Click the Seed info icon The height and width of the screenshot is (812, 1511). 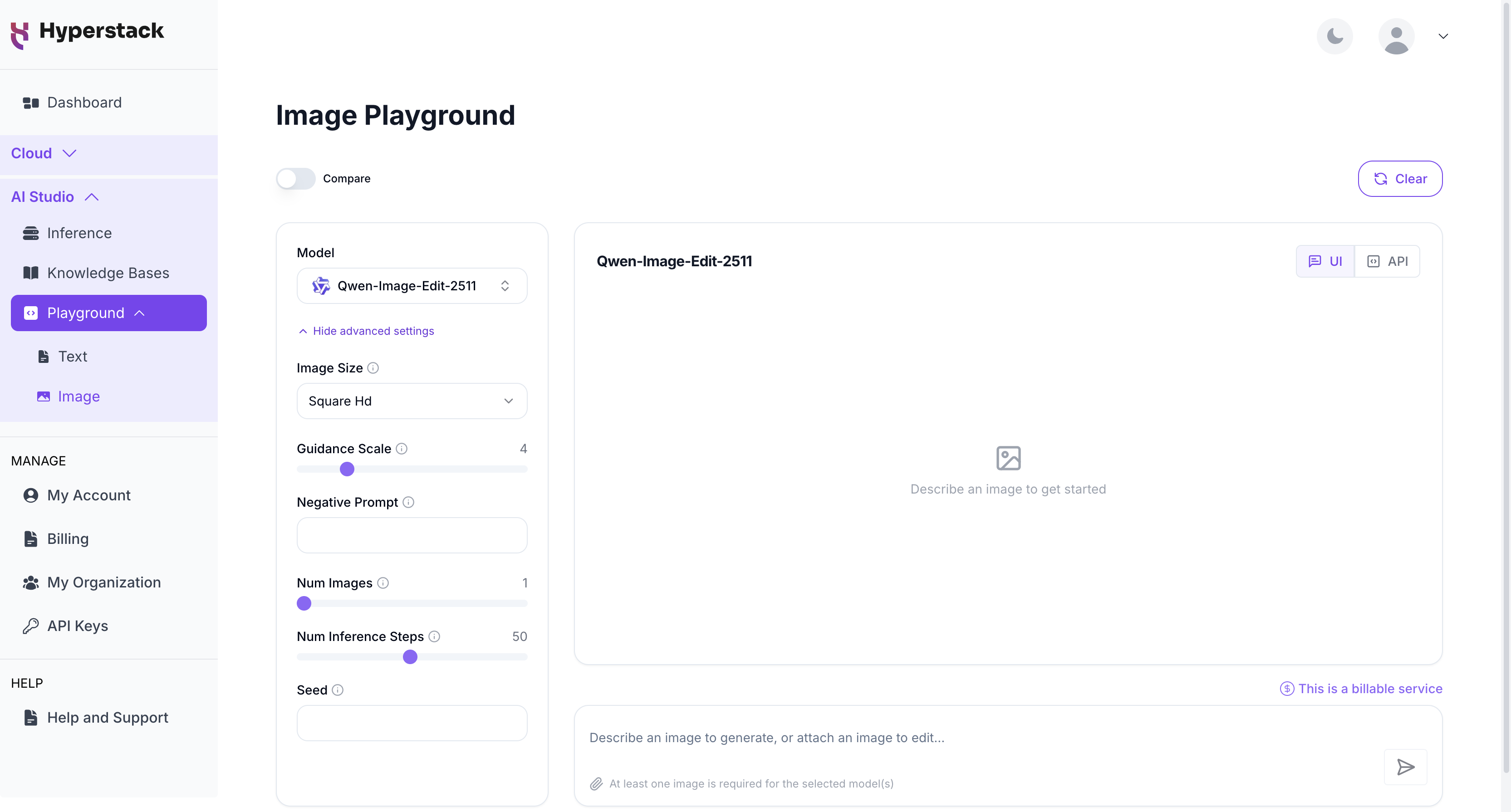point(337,690)
